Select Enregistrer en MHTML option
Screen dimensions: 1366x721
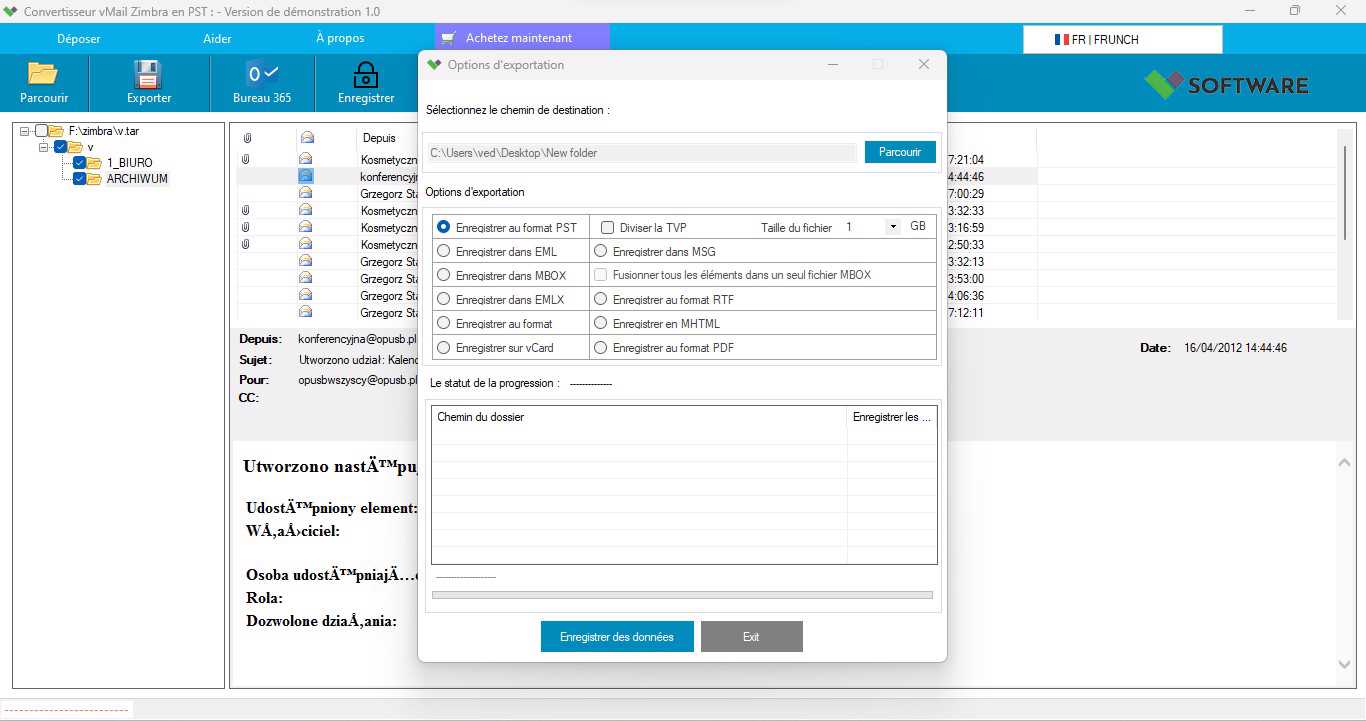(x=601, y=324)
